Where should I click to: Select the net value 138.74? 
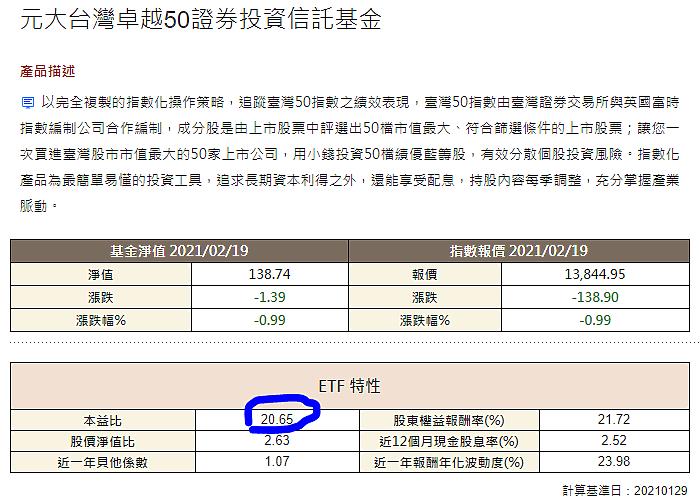point(269,274)
